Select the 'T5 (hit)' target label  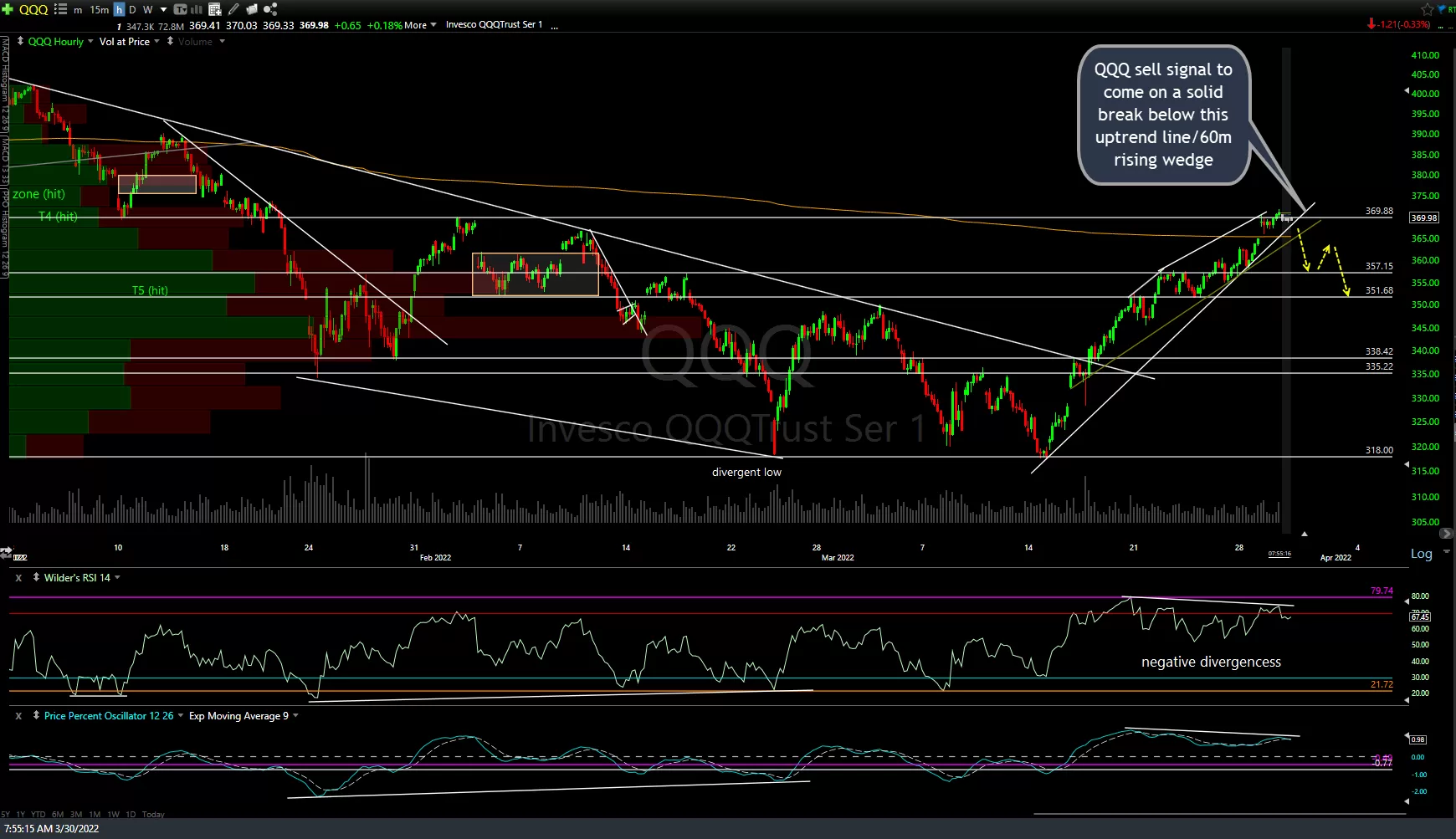pyautogui.click(x=150, y=290)
